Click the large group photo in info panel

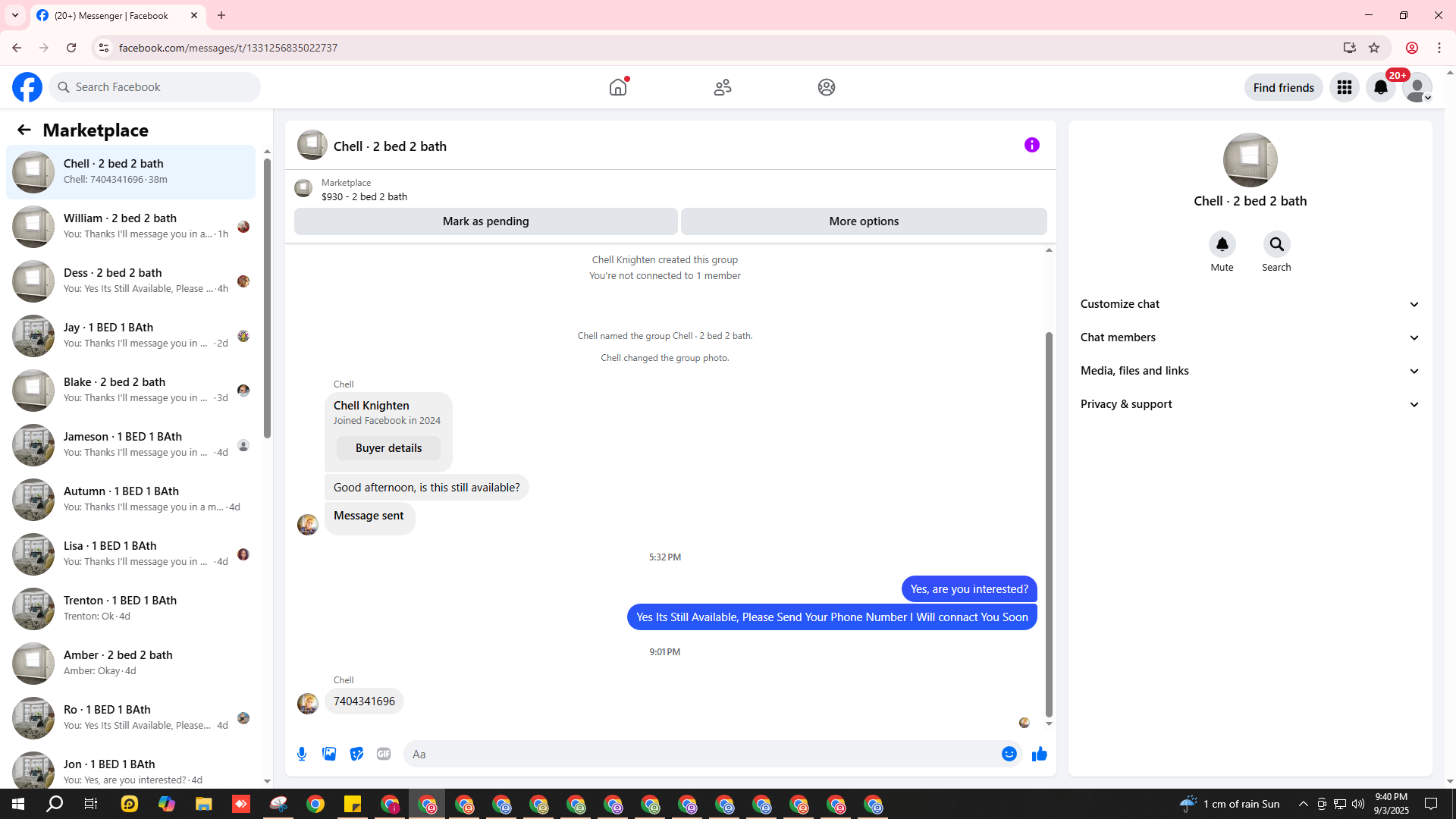coord(1250,160)
